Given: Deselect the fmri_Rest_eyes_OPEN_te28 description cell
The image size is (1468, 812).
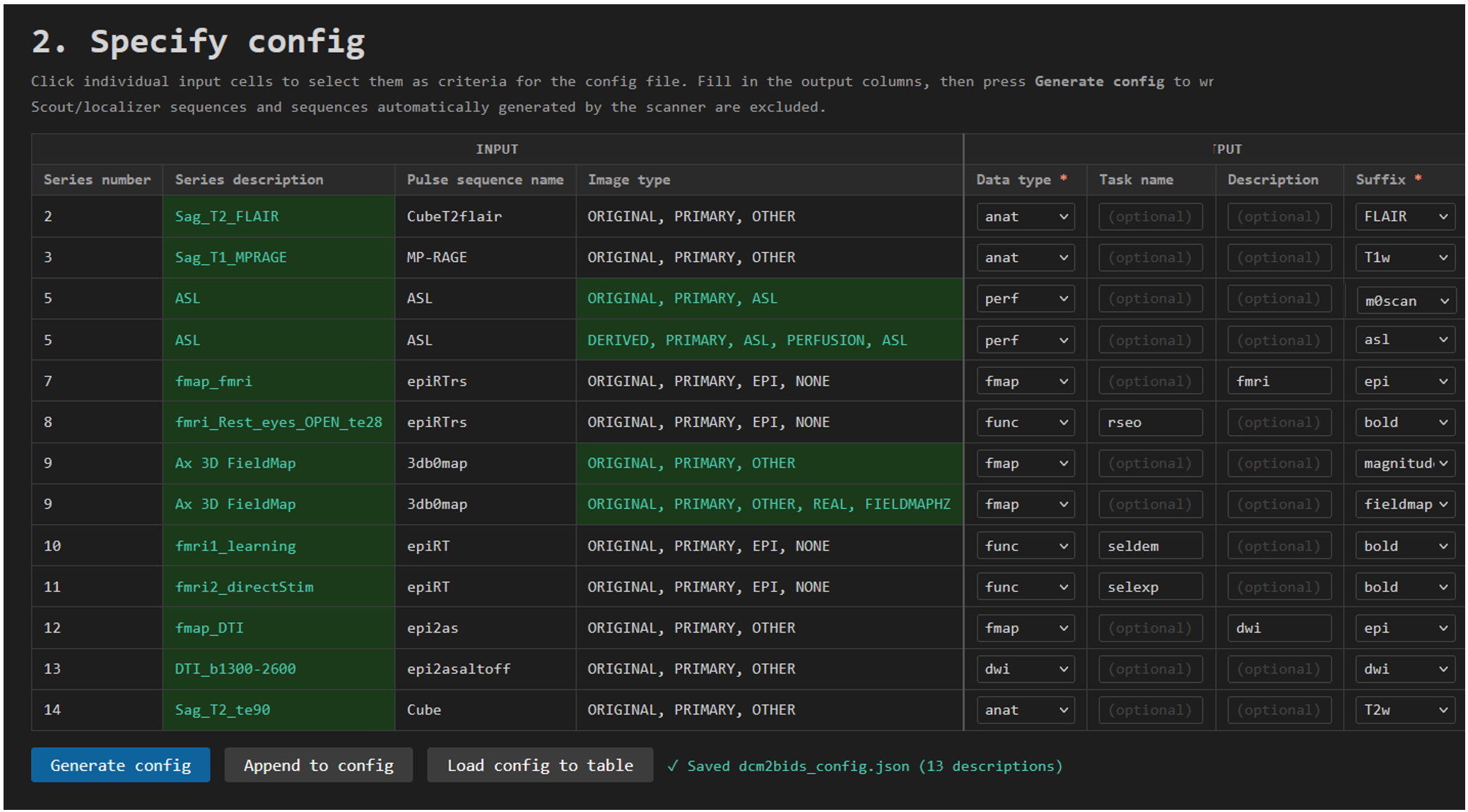Looking at the screenshot, I should [x=278, y=423].
